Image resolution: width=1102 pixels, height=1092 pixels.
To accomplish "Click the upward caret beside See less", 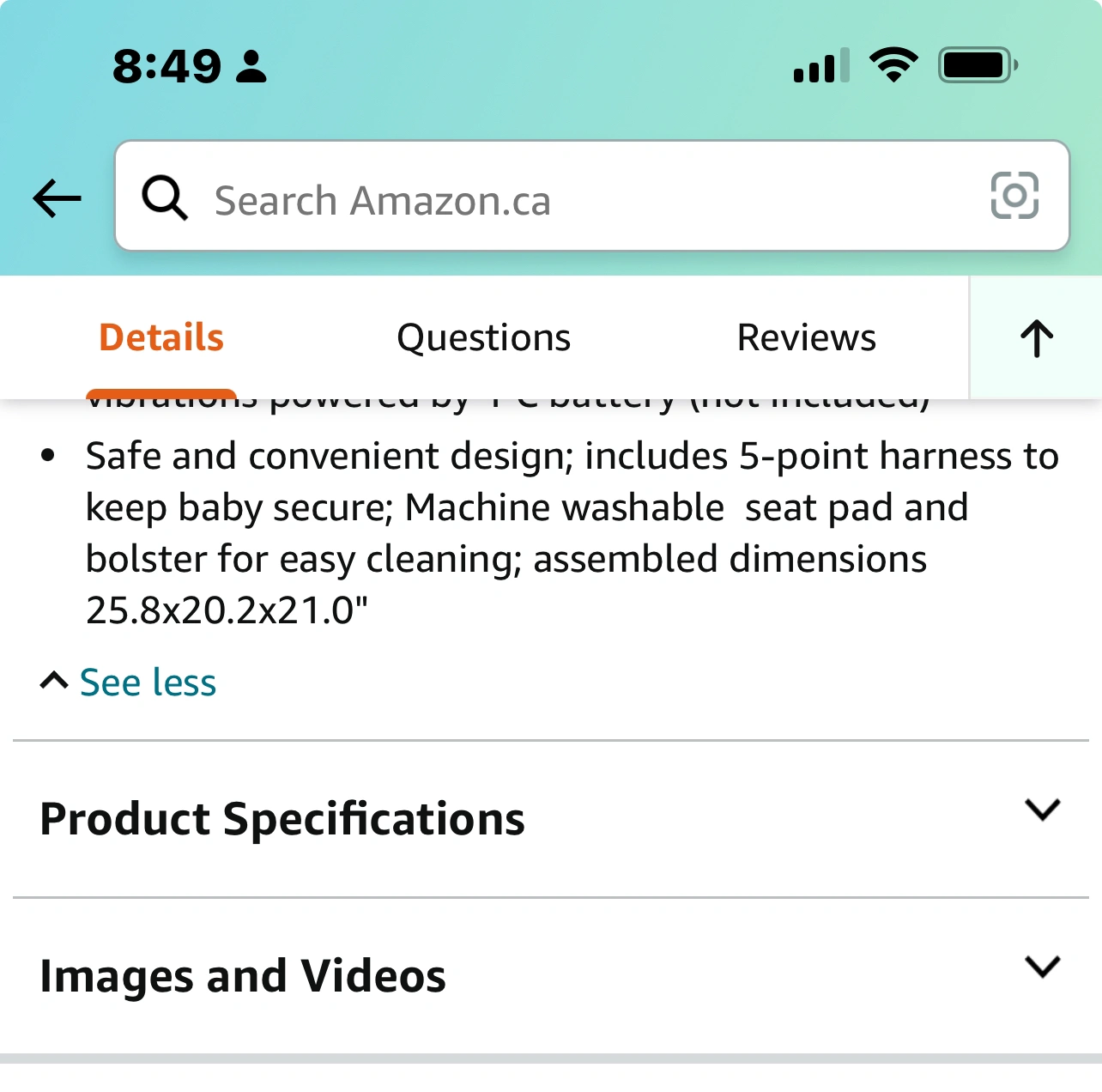I will tap(54, 682).
